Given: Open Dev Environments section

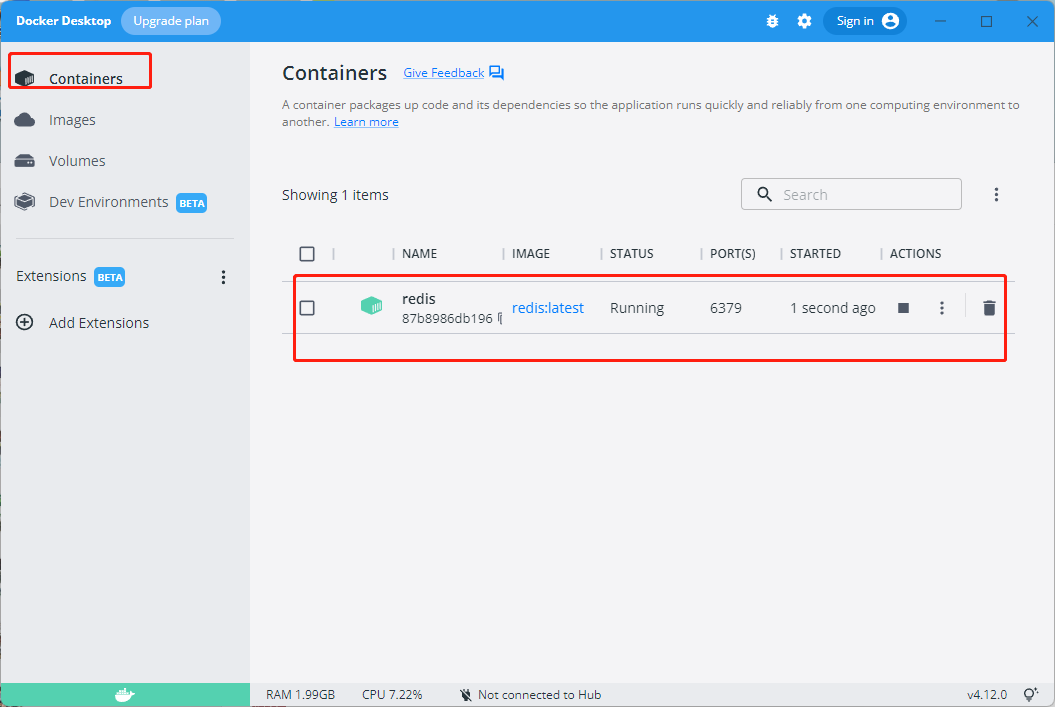Looking at the screenshot, I should (108, 202).
